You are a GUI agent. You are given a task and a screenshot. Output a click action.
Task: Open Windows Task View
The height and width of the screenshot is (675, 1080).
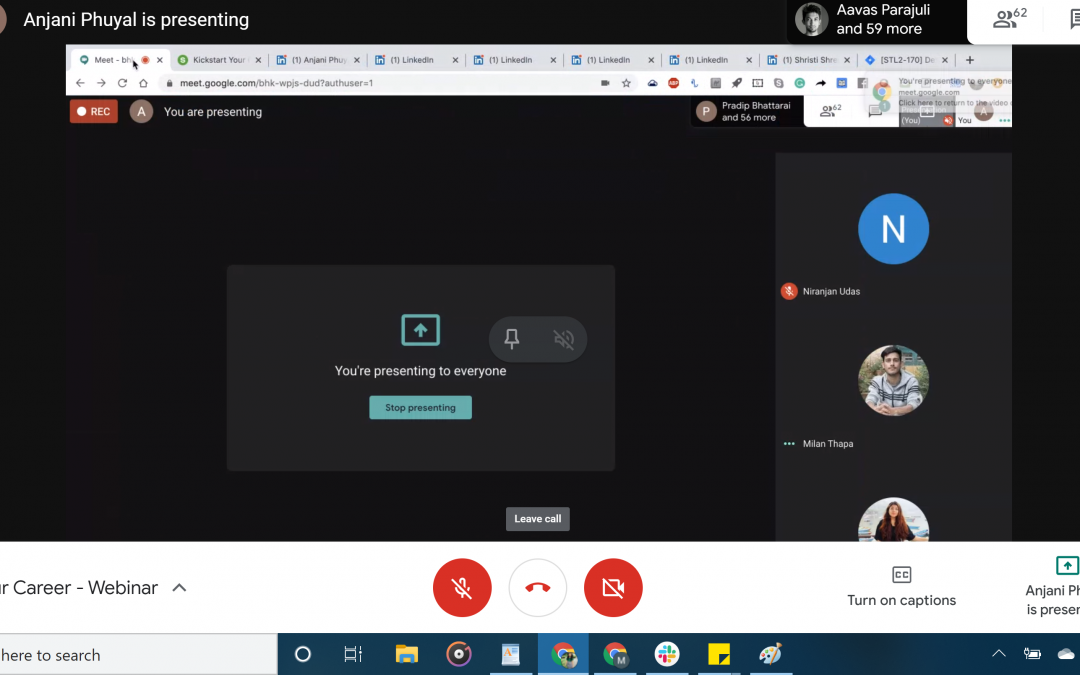353,654
